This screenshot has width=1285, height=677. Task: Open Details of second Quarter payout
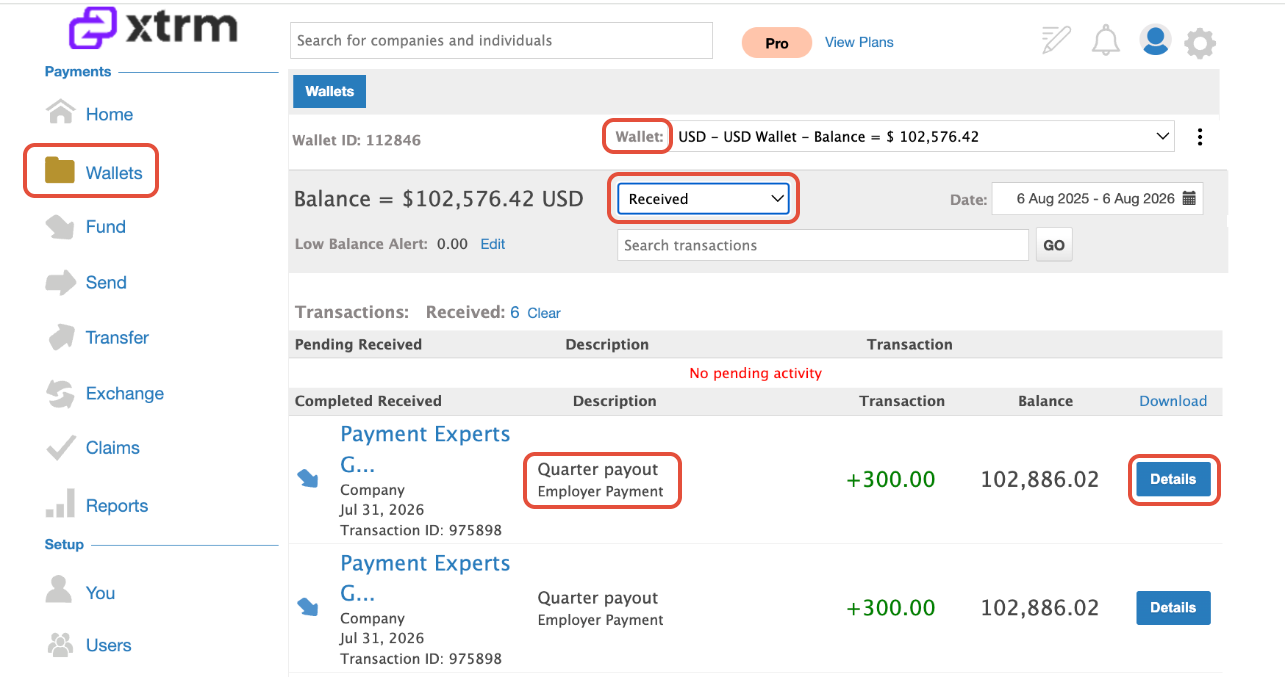(x=1173, y=607)
